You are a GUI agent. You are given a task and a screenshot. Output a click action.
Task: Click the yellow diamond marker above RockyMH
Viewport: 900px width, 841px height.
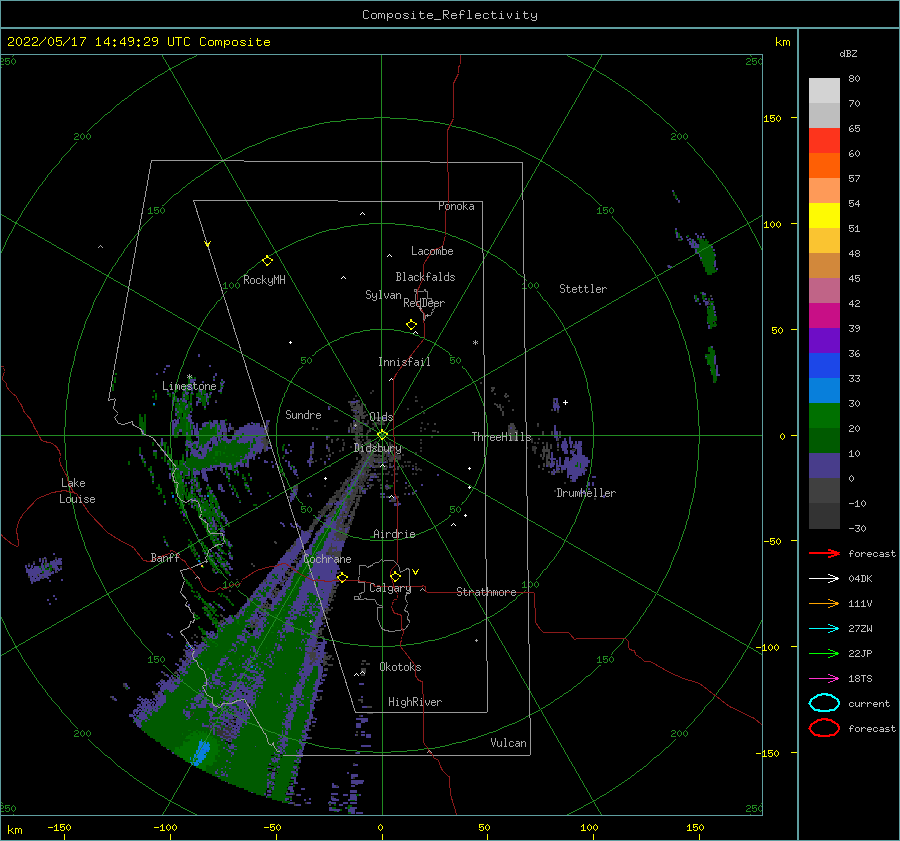pos(267,261)
